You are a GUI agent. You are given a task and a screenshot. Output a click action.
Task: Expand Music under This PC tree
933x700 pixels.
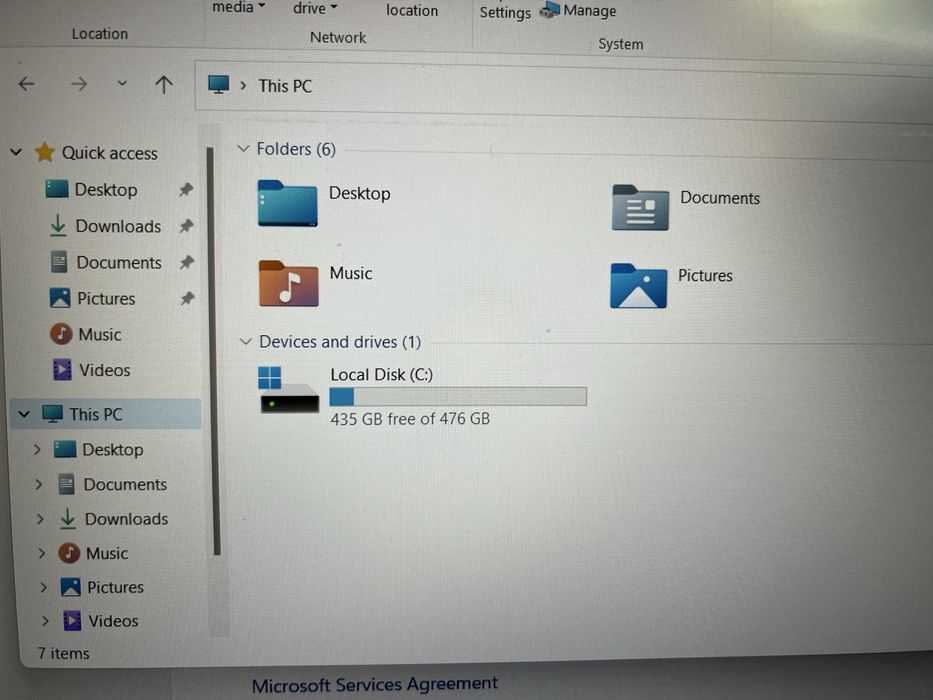pos(42,554)
